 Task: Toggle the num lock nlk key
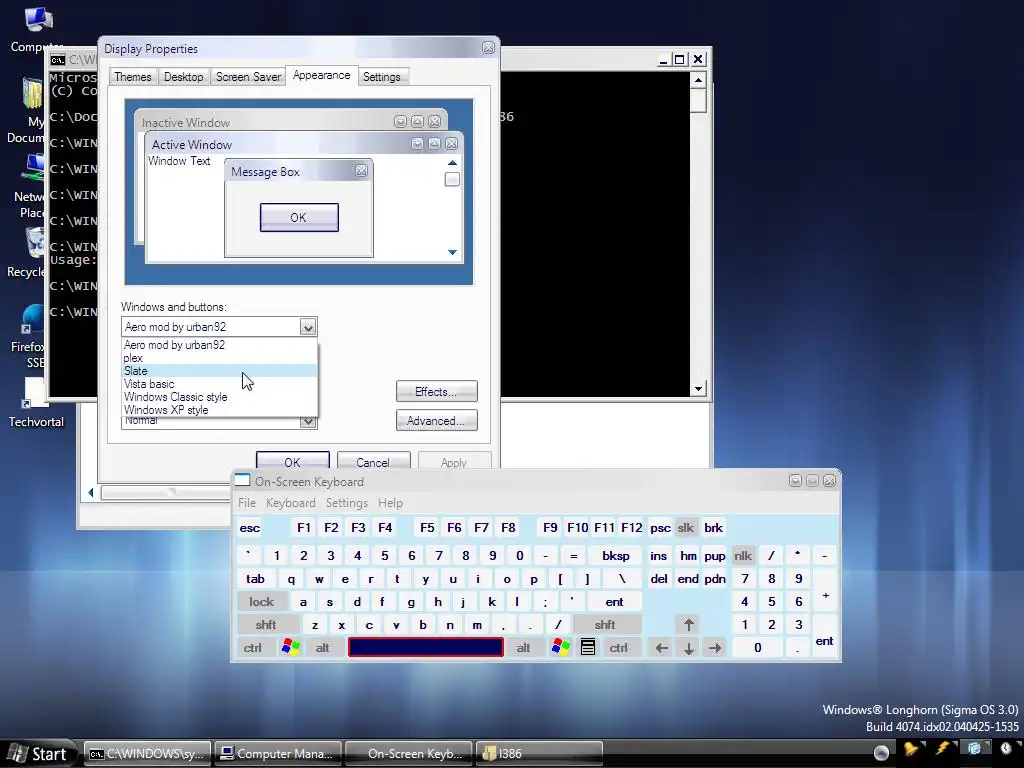(x=743, y=556)
